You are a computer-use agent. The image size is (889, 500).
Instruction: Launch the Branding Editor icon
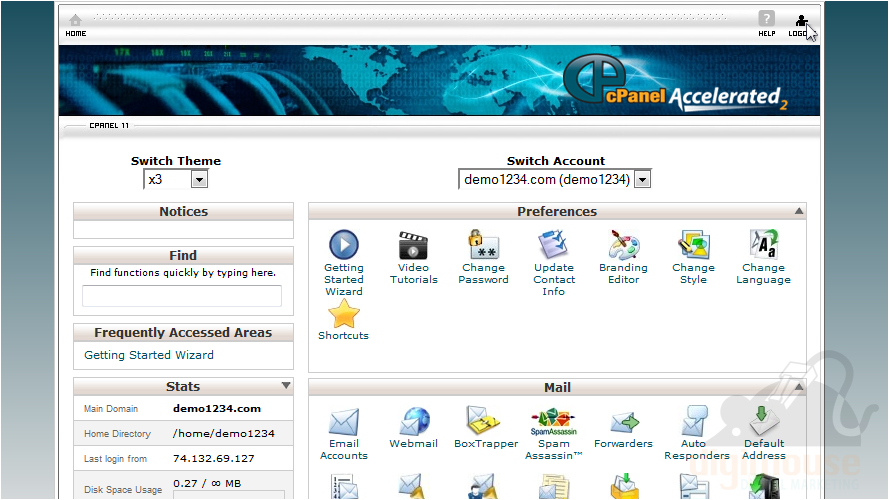(623, 245)
